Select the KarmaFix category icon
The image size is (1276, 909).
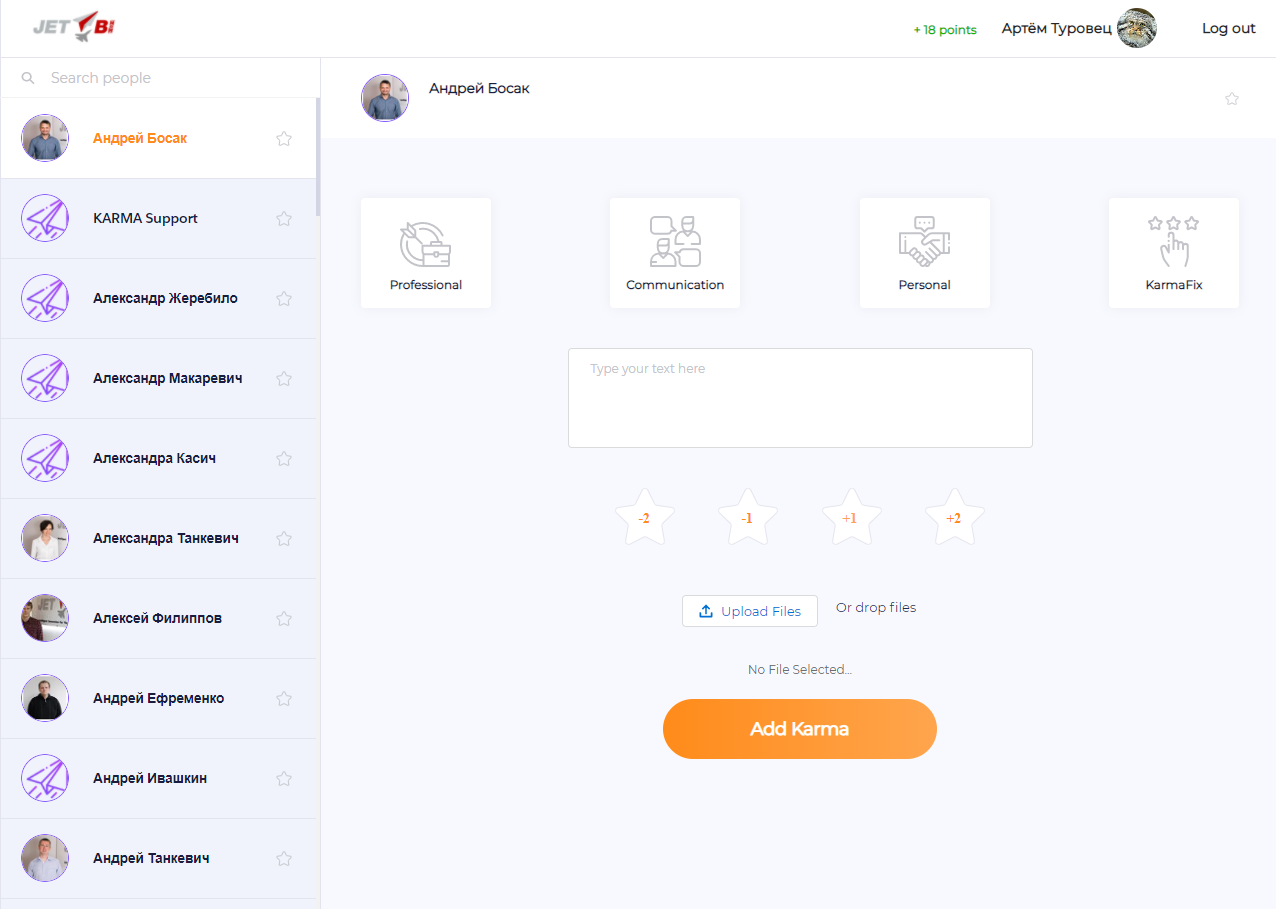[1174, 241]
